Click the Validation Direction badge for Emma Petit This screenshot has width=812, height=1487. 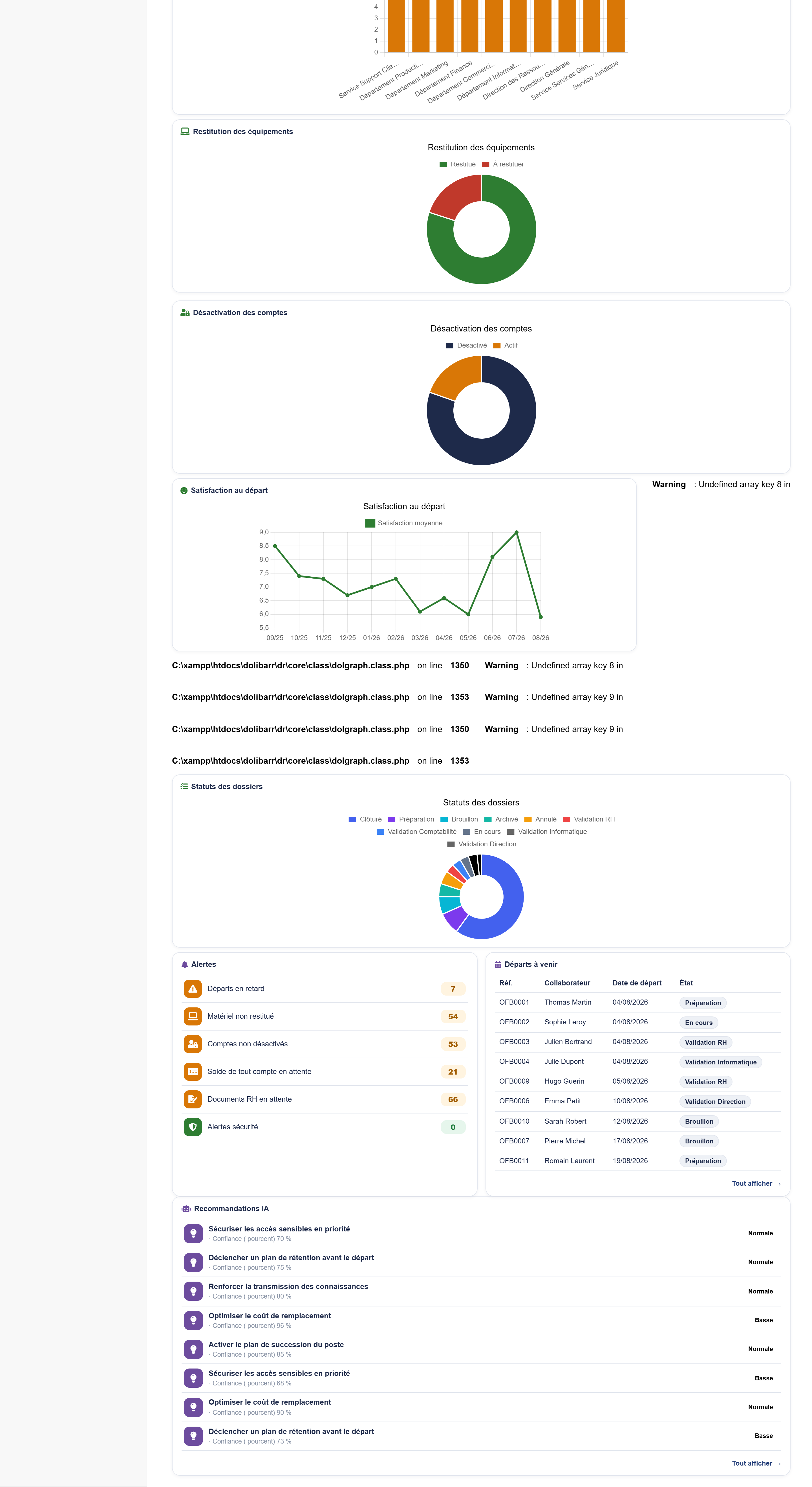point(715,1102)
